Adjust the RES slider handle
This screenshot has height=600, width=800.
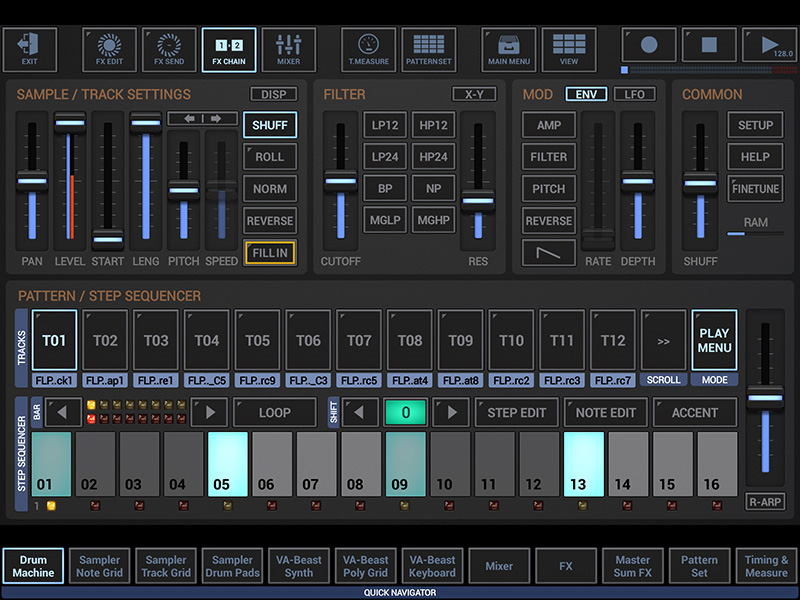pyautogui.click(x=478, y=201)
